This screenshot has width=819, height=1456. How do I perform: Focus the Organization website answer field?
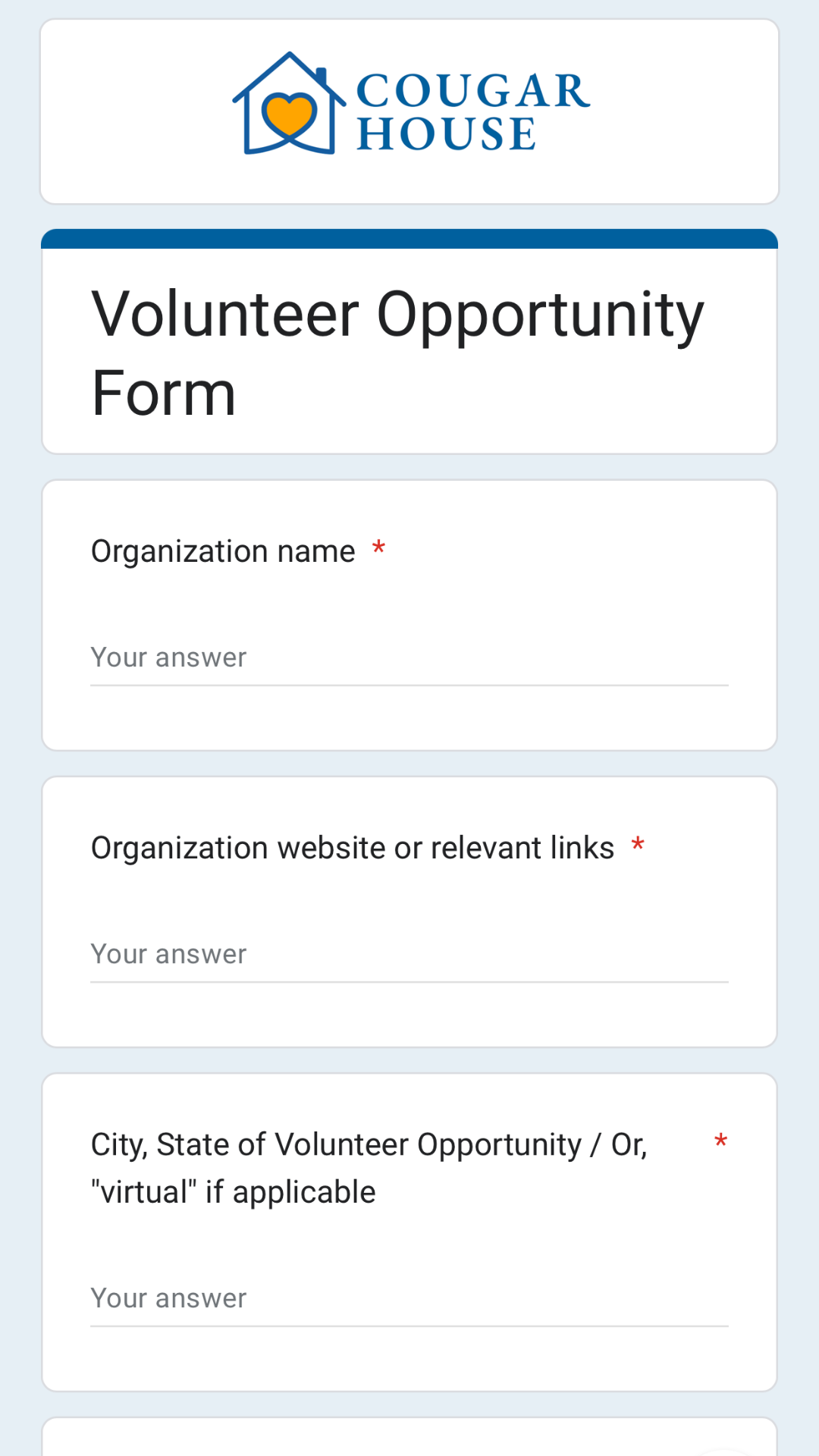click(x=409, y=955)
